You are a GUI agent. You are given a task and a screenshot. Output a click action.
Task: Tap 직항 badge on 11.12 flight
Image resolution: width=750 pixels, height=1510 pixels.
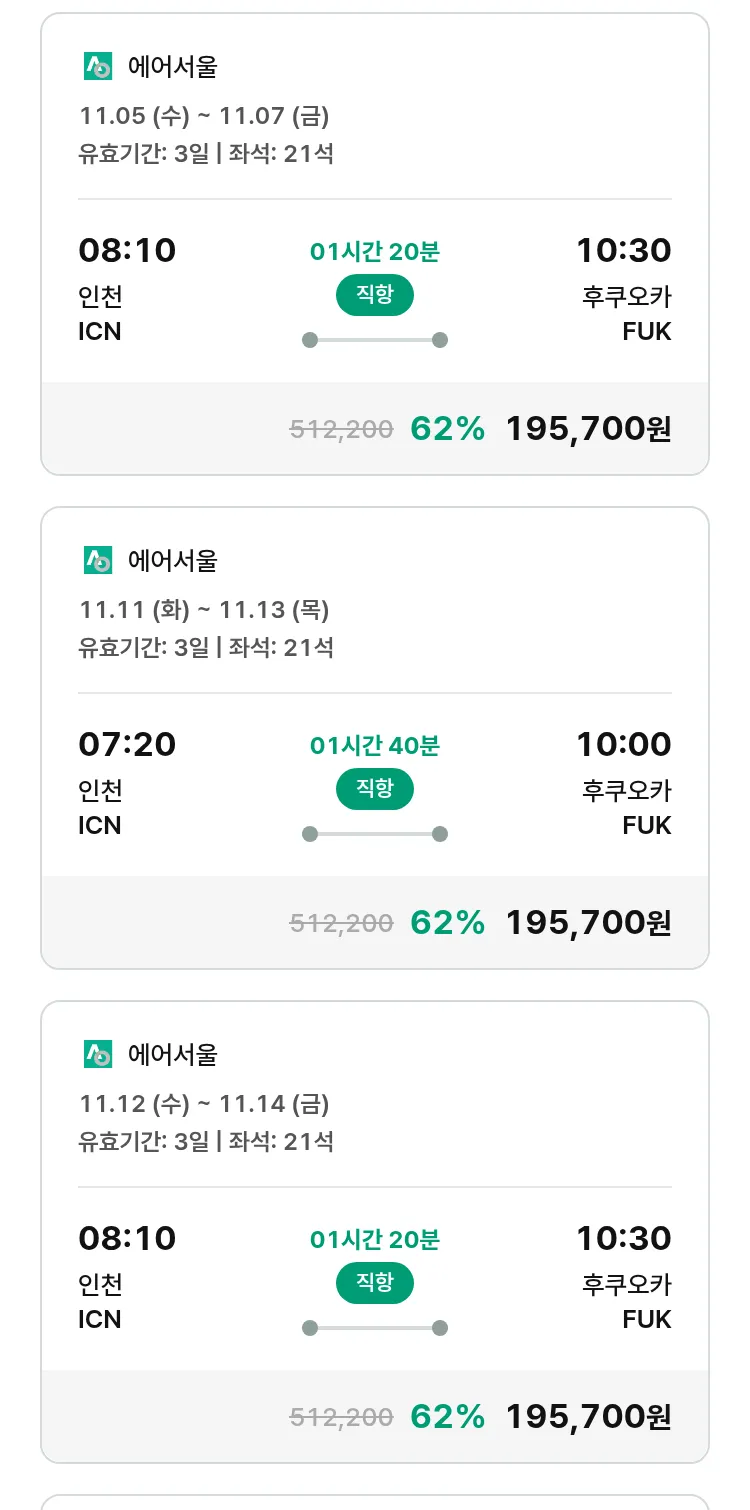[374, 1284]
